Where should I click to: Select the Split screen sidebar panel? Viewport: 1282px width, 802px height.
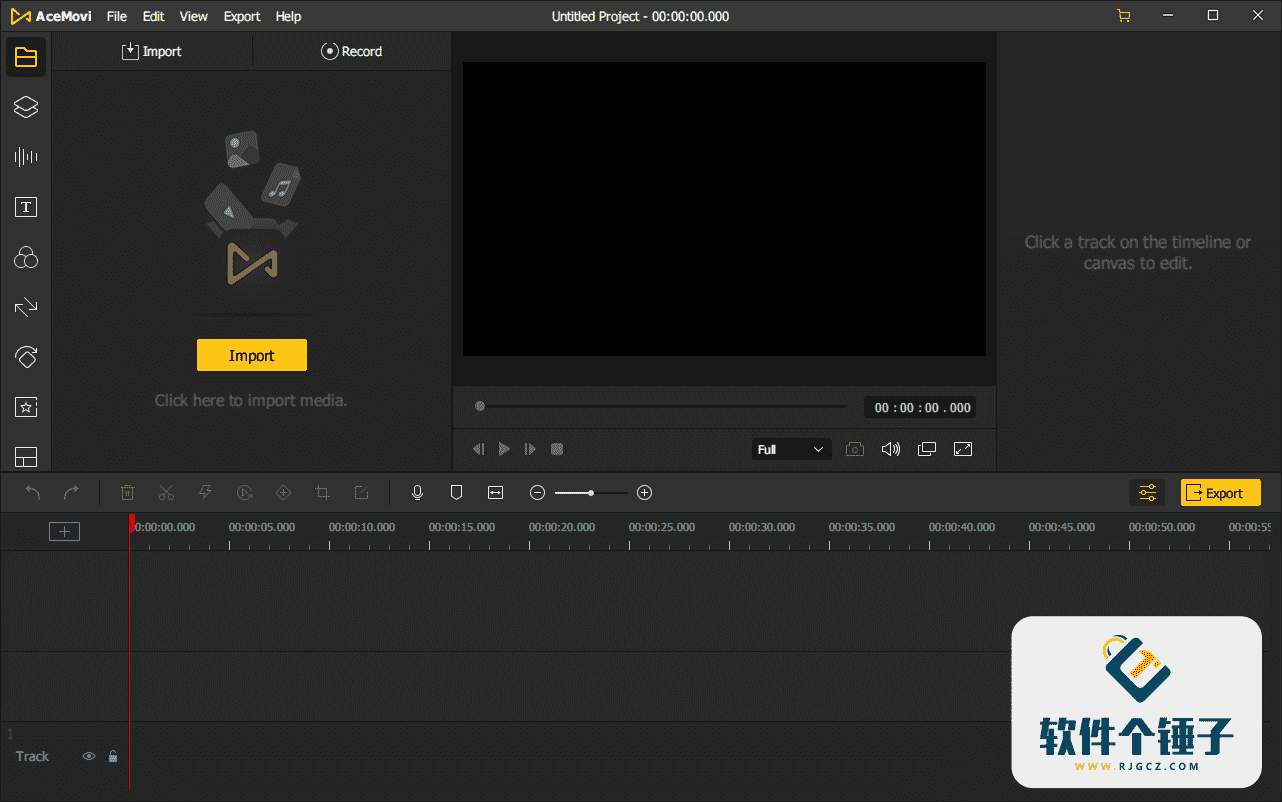(x=26, y=457)
